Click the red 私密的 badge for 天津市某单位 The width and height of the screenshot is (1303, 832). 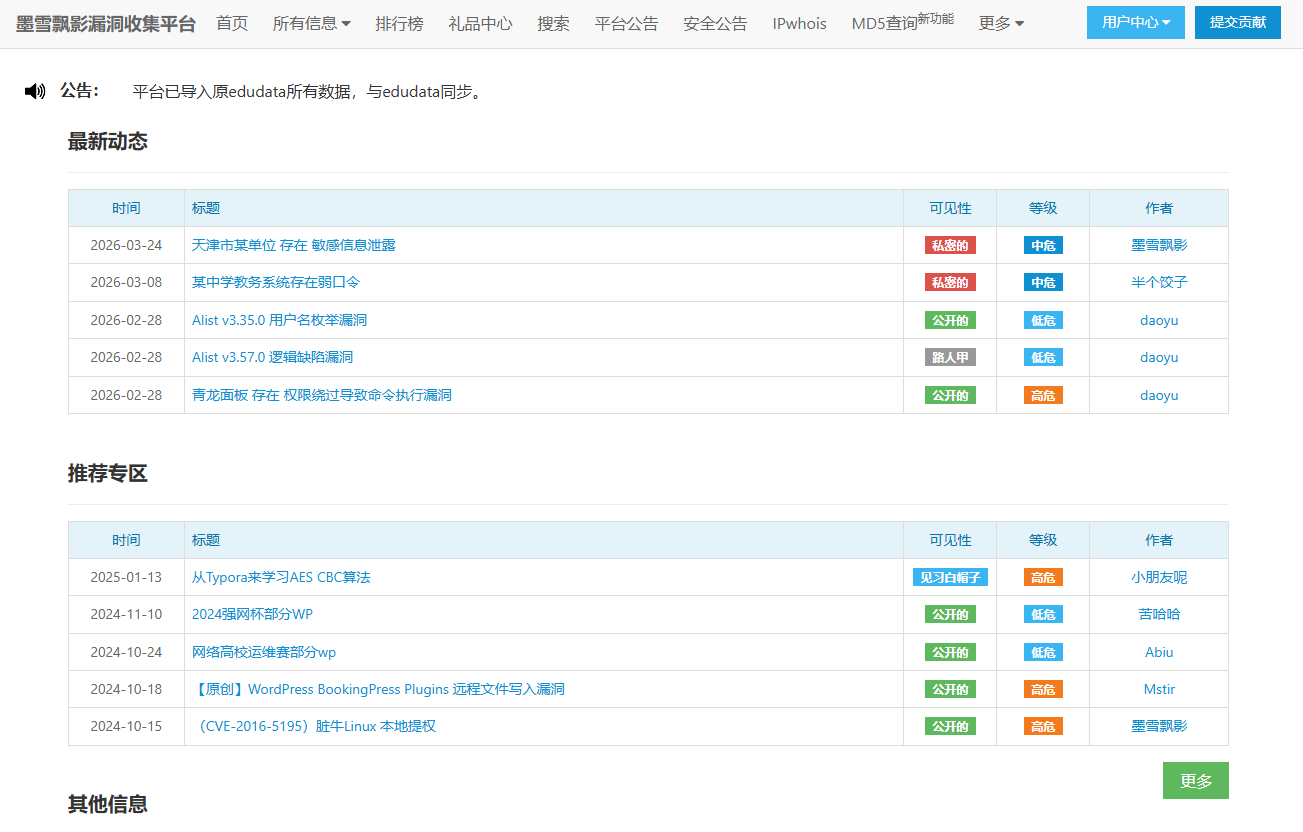pos(949,245)
